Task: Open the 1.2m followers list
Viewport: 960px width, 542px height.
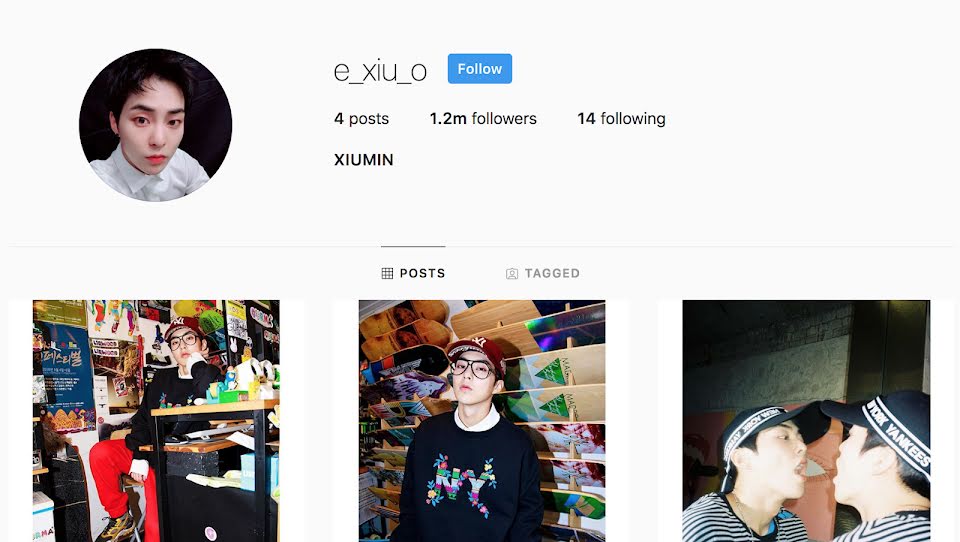Action: [x=483, y=118]
